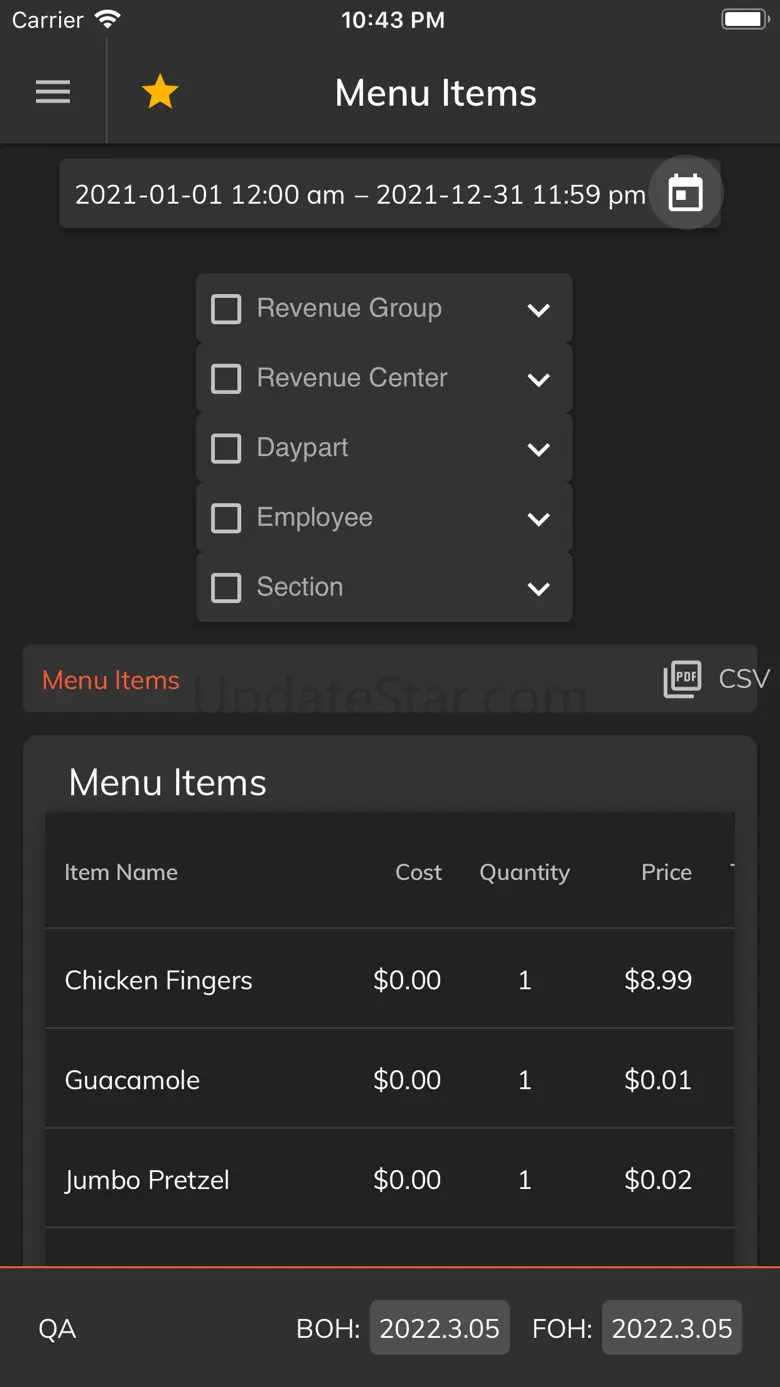This screenshot has width=780, height=1387.
Task: Tap the FOH version 2022.3.05 button
Action: [x=672, y=1328]
